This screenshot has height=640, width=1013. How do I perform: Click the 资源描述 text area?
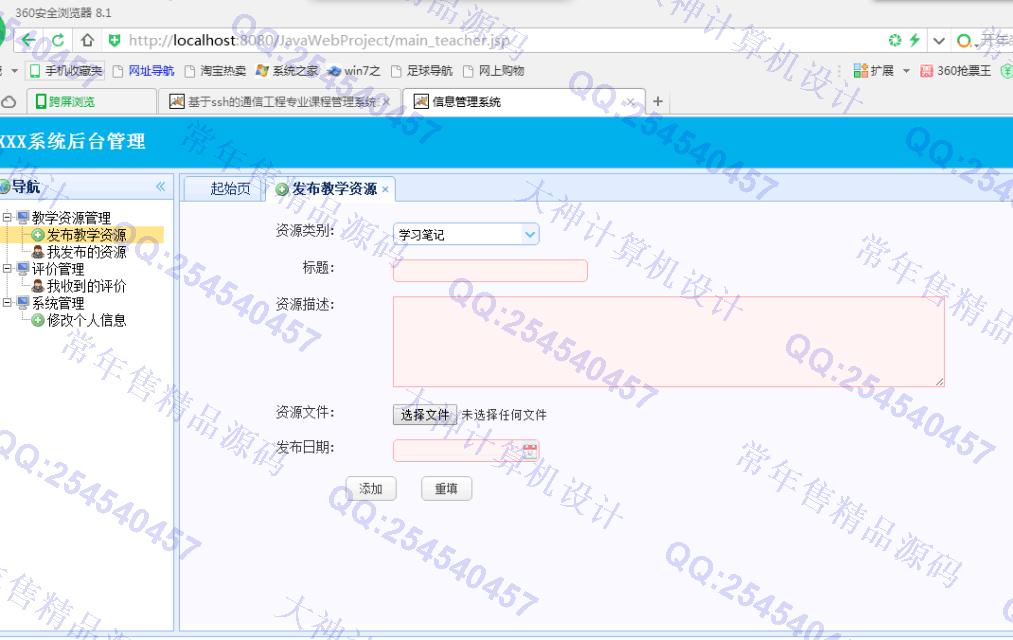[x=669, y=342]
